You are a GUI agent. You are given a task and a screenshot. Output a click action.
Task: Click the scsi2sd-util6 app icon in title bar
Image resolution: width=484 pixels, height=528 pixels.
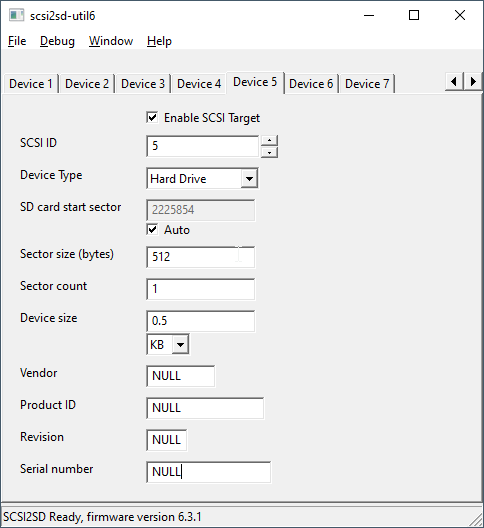click(x=16, y=15)
